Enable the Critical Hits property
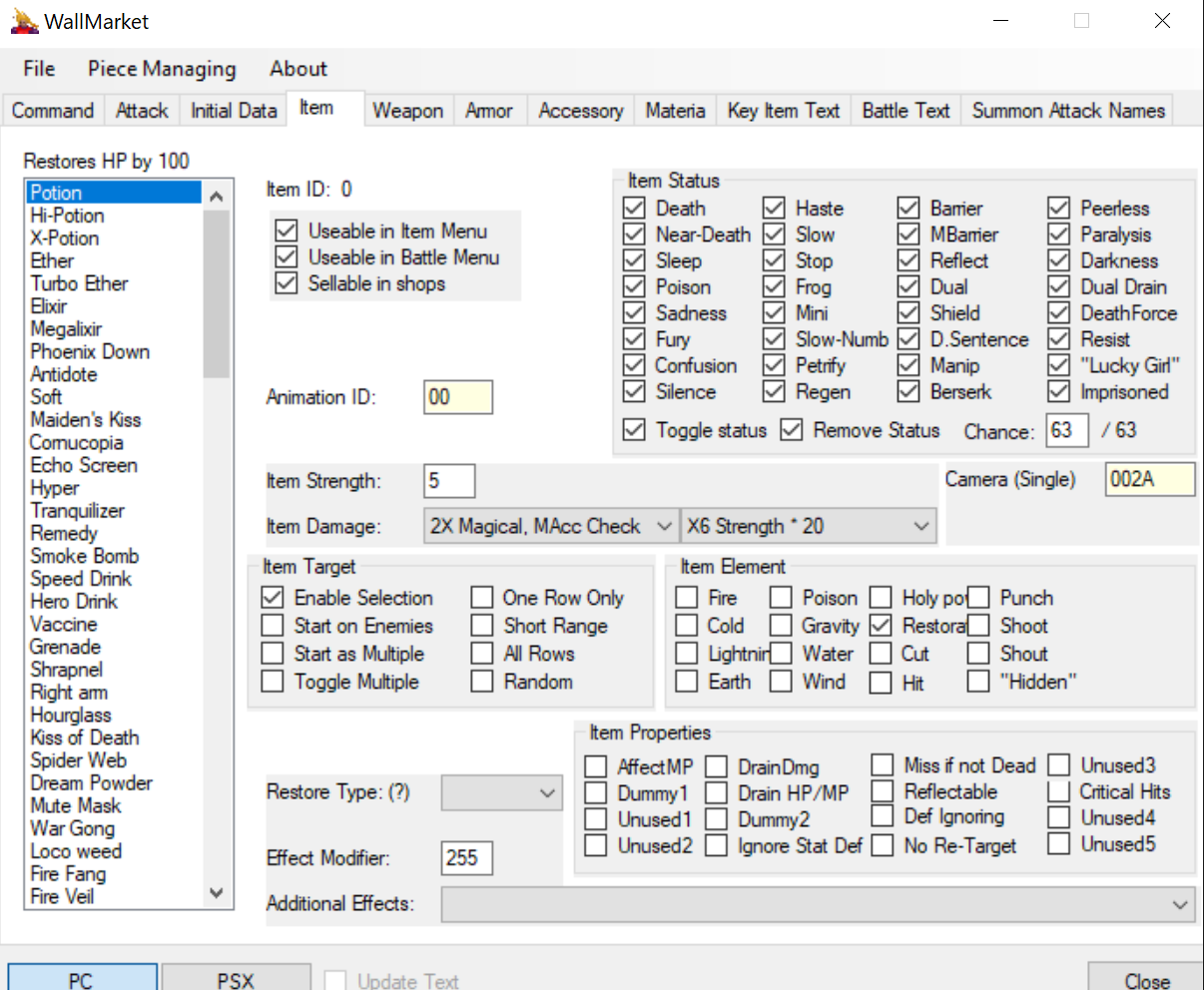1204x990 pixels. (x=1059, y=791)
